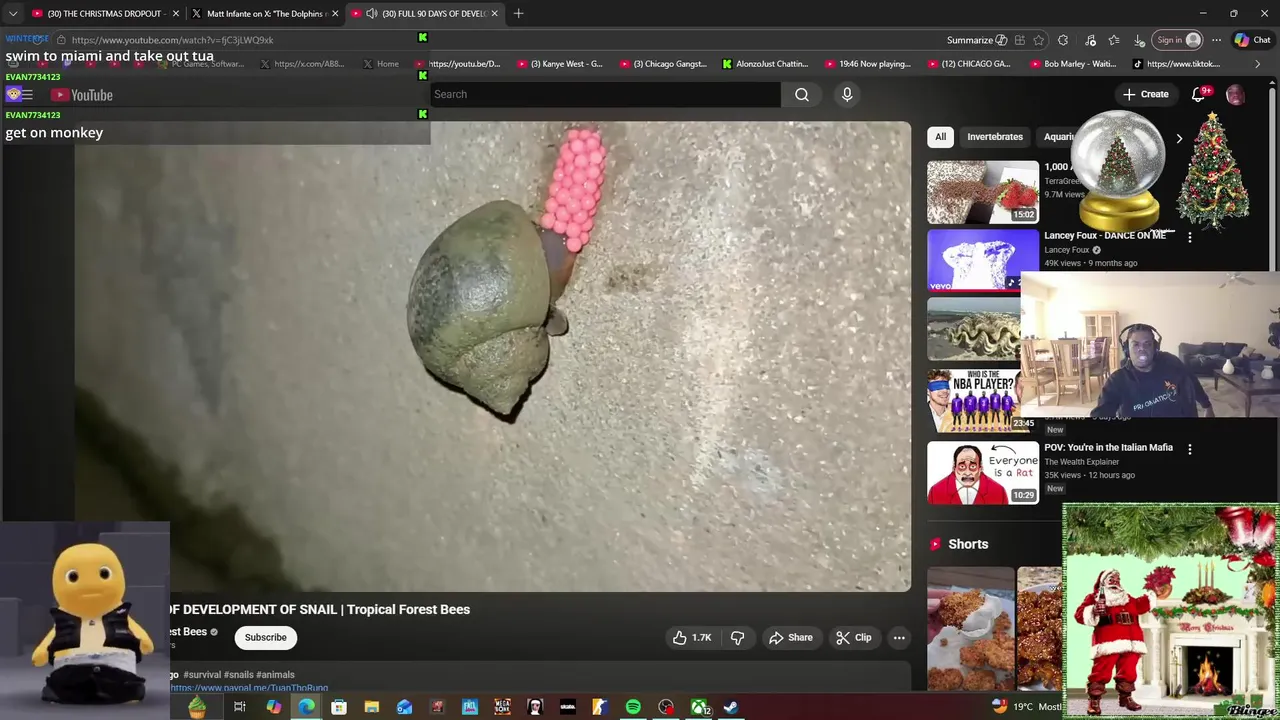Click the Subscribe button

point(266,637)
